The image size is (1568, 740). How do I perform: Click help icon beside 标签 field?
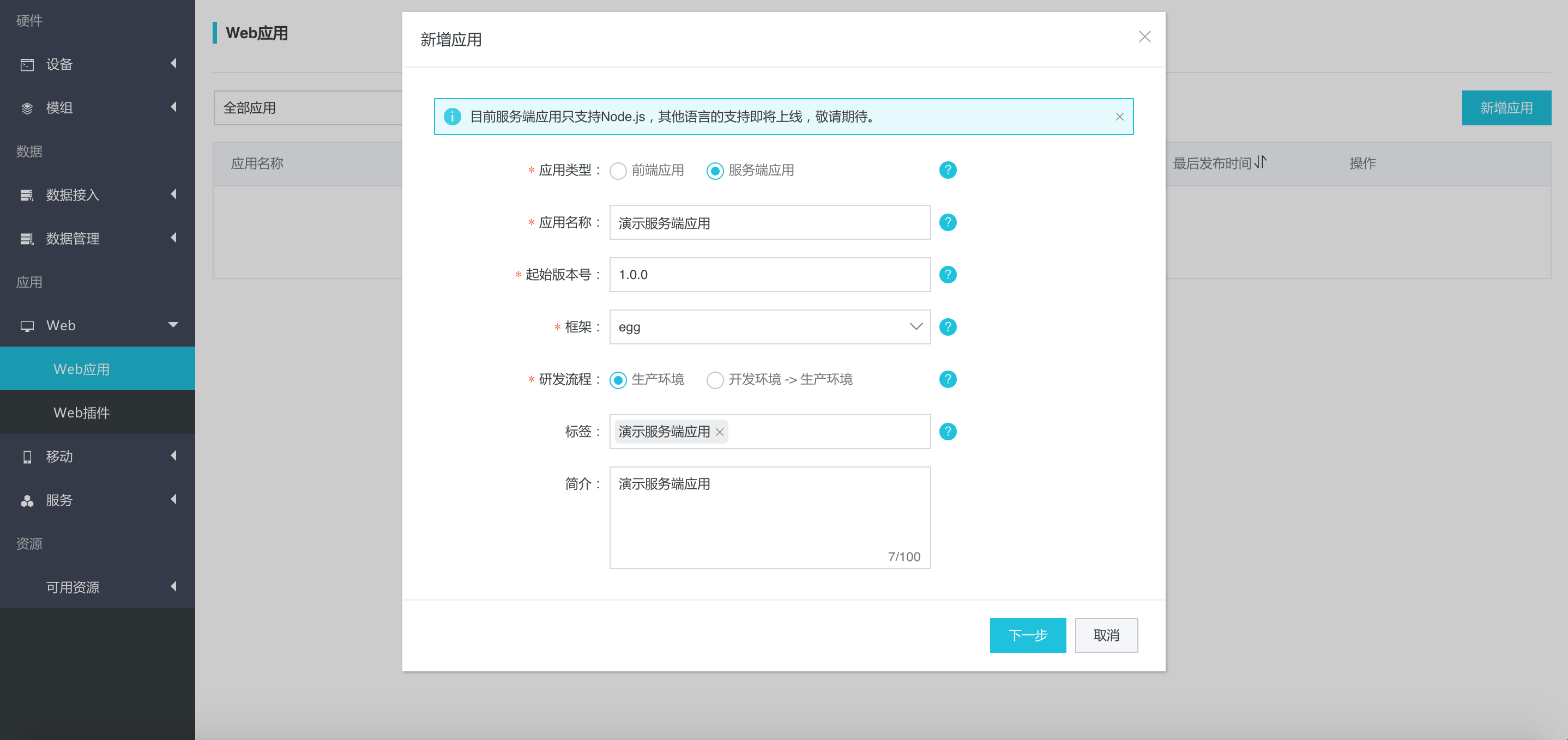point(947,432)
